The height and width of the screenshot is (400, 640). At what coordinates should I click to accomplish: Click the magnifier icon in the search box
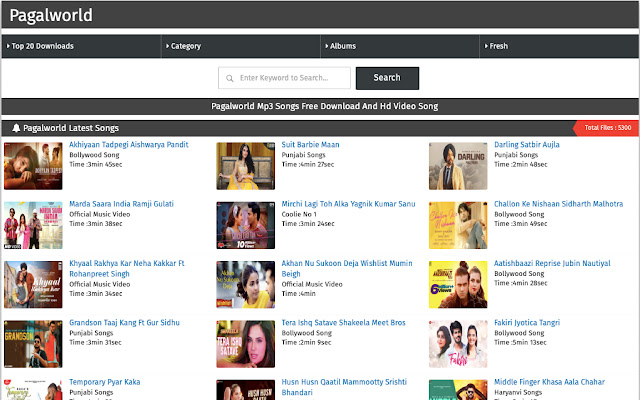pyautogui.click(x=230, y=78)
